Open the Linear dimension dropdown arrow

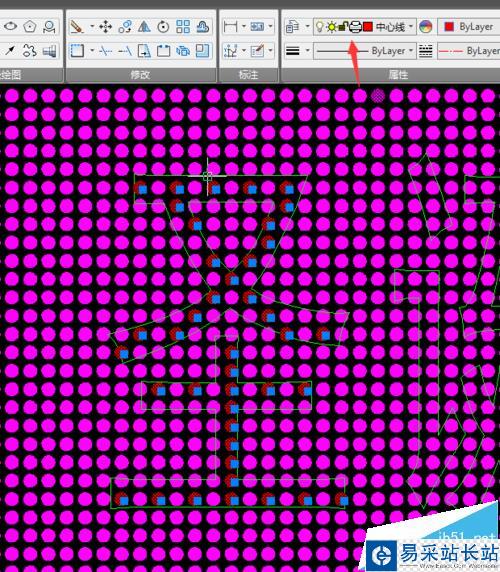244,26
